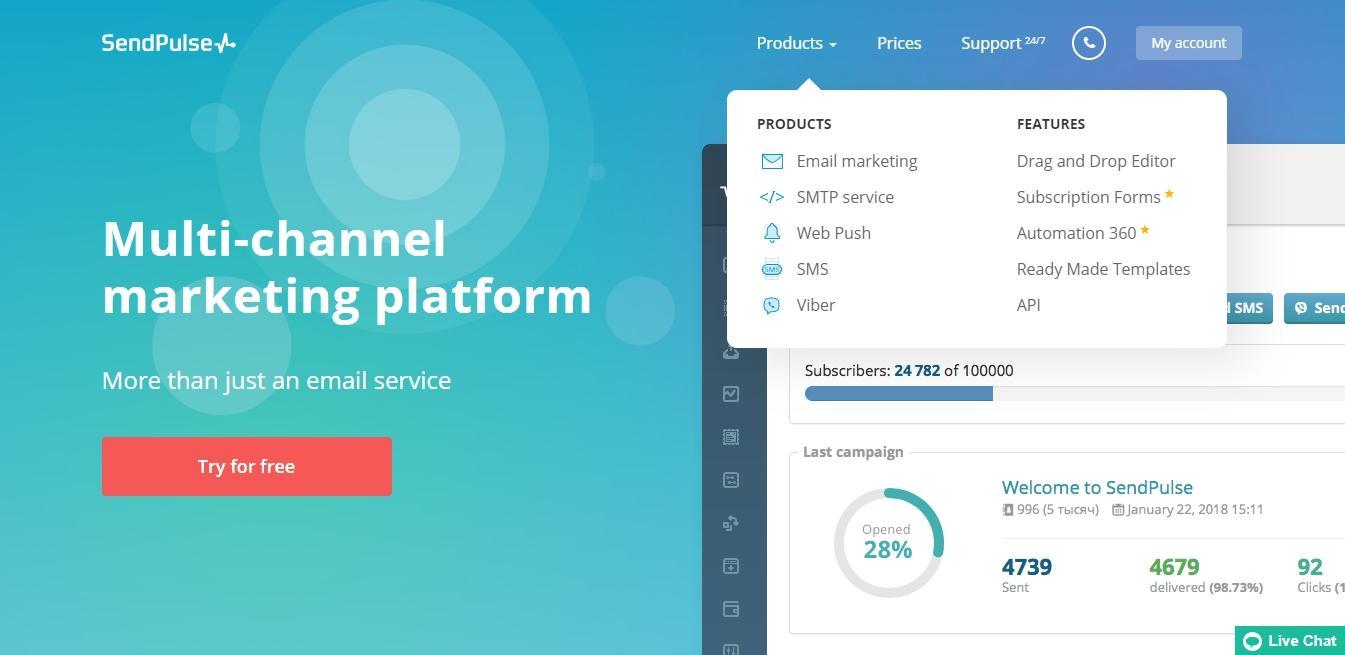The width and height of the screenshot is (1345, 655).
Task: Click the Opened 28% donut chart
Action: pos(888,543)
